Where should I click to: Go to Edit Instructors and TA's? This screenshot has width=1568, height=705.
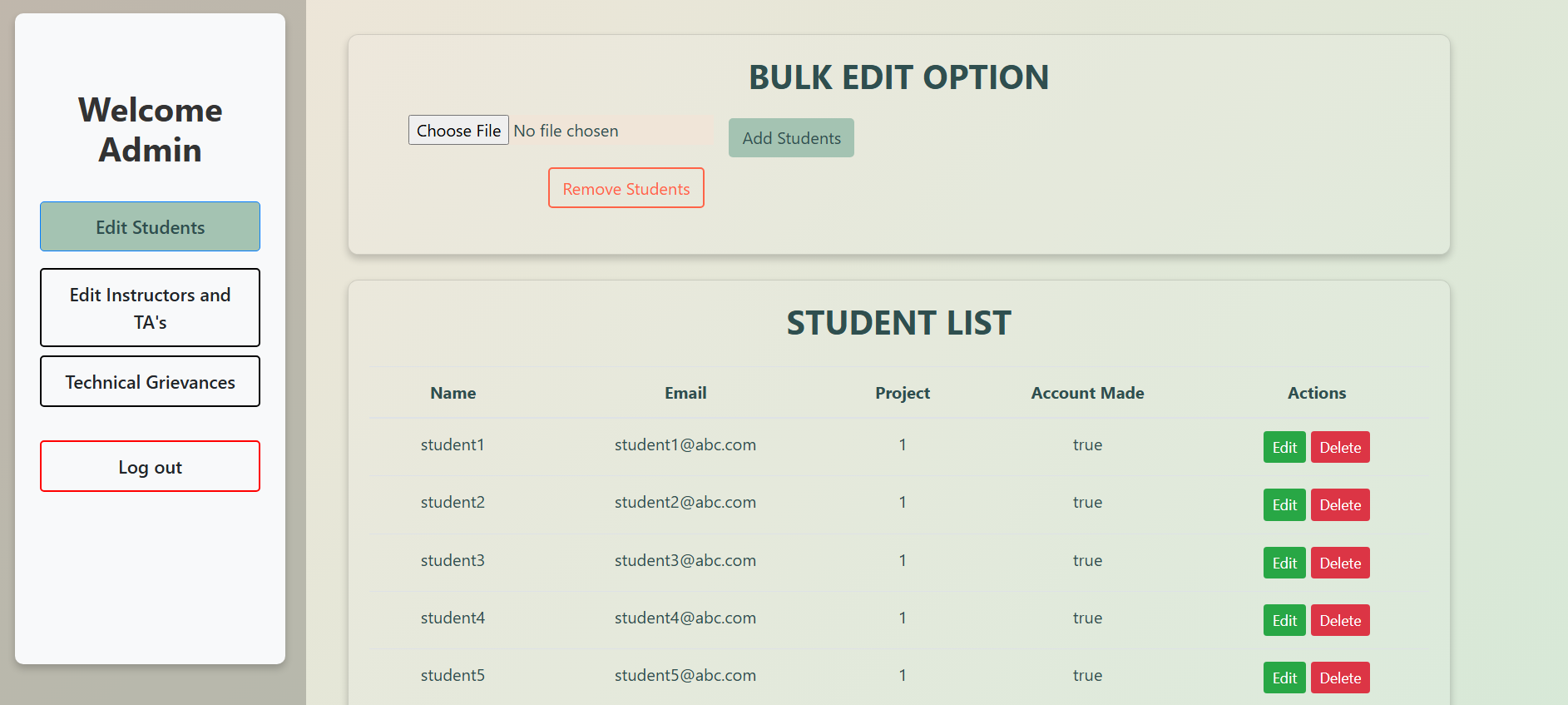point(150,308)
